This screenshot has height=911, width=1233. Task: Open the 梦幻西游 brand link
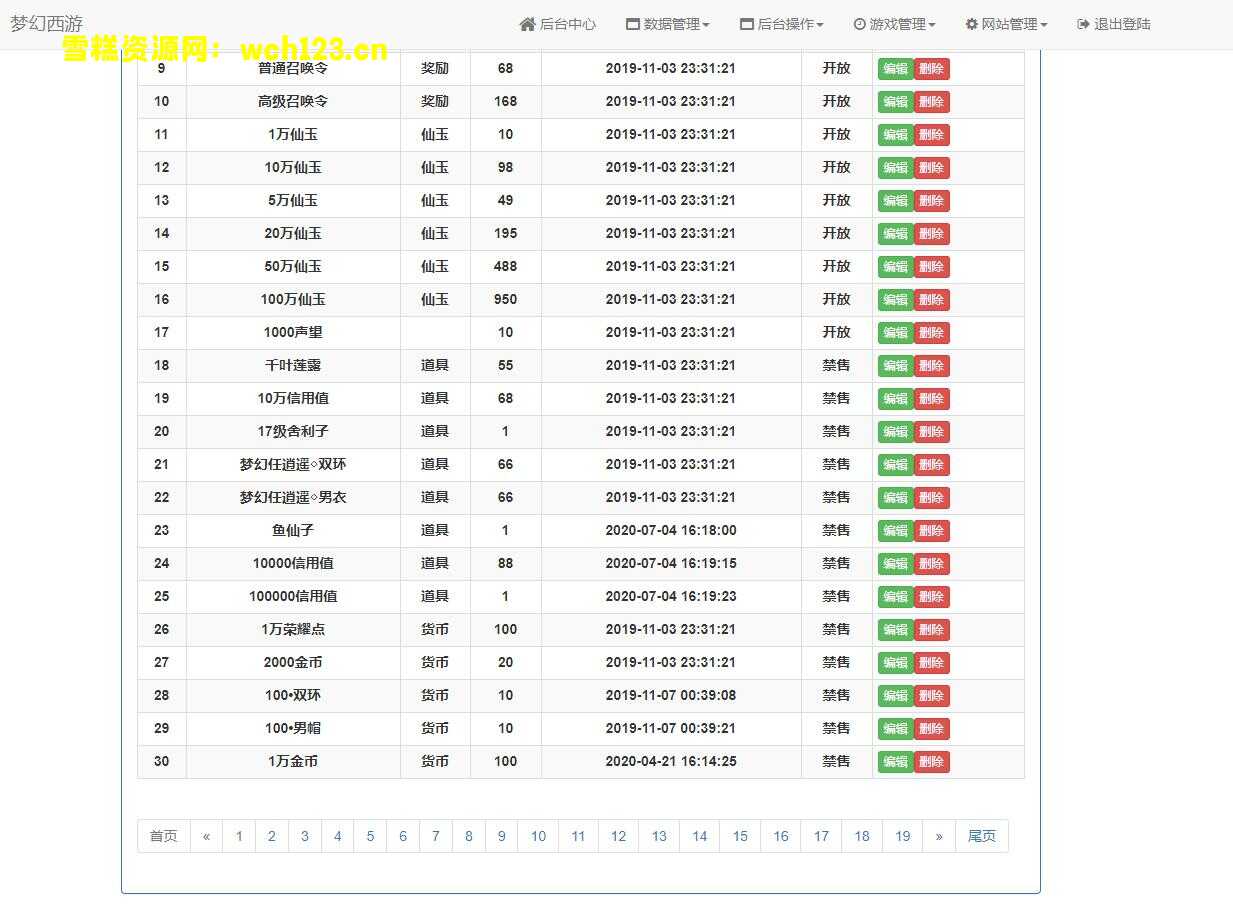[x=47, y=24]
